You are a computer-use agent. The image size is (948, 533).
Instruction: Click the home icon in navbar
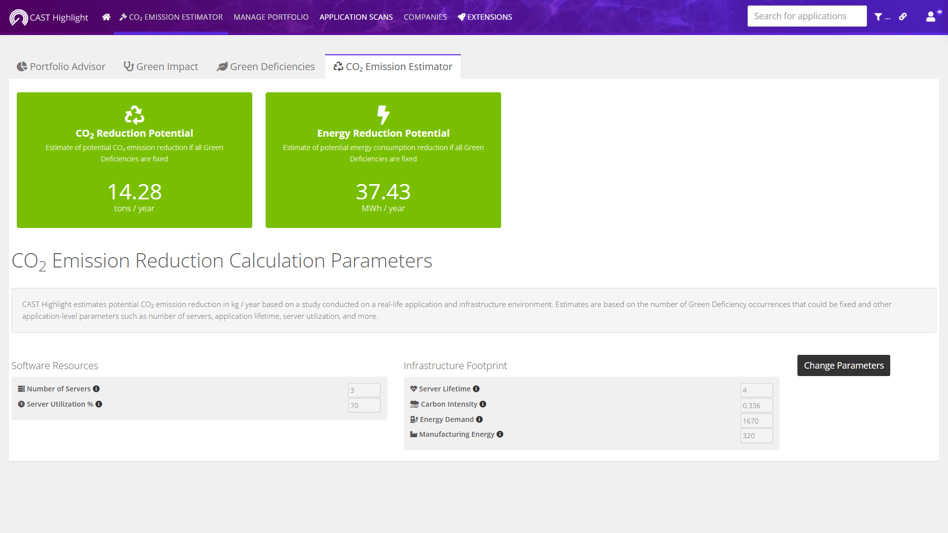click(106, 17)
